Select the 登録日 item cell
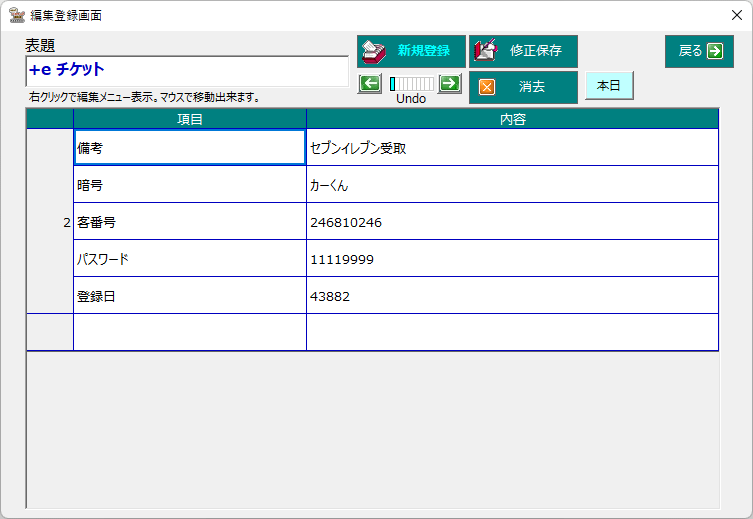This screenshot has height=519, width=753. pos(190,296)
